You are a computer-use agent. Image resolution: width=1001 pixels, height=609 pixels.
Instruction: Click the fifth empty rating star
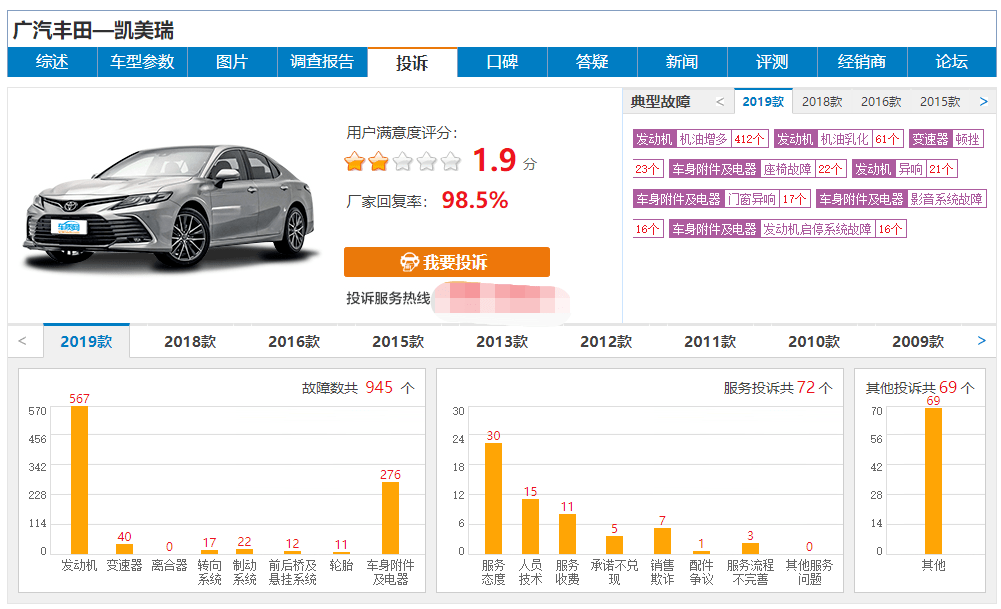[451, 161]
